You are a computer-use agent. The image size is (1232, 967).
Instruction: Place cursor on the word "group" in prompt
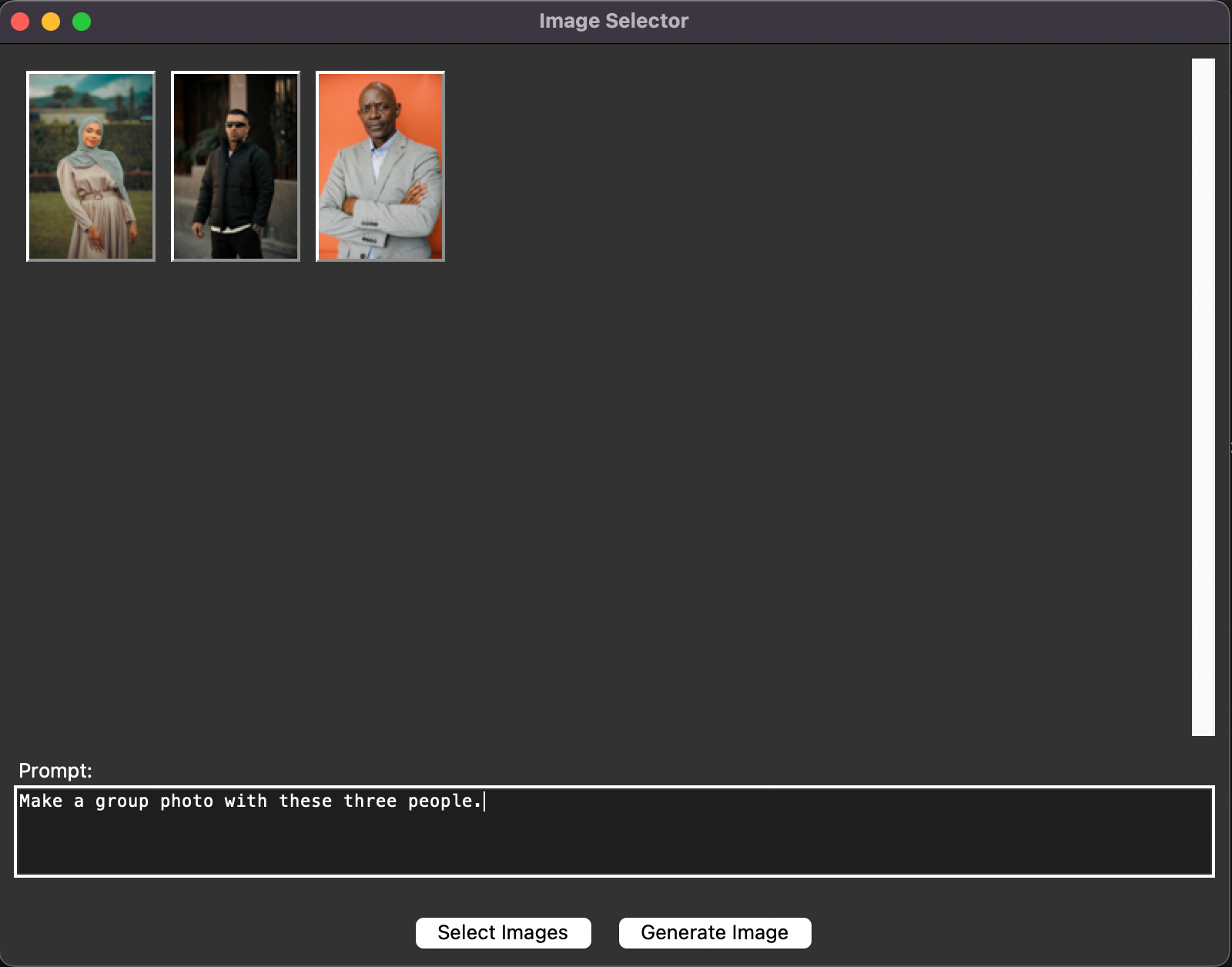coord(122,801)
